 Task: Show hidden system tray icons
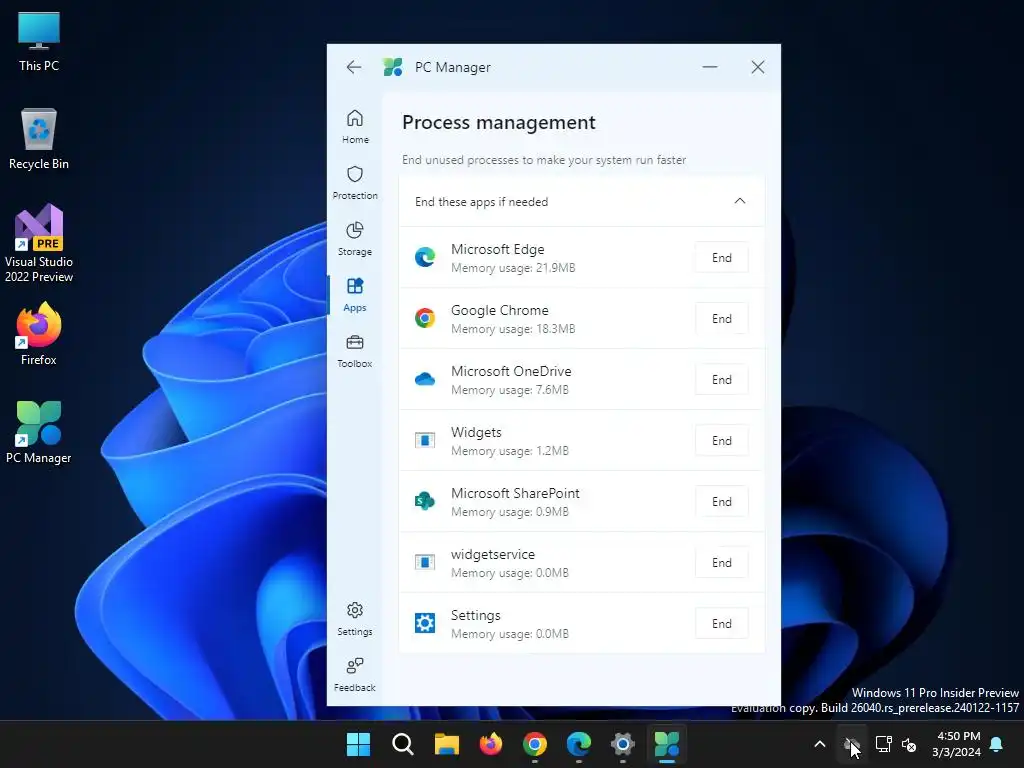click(x=820, y=744)
